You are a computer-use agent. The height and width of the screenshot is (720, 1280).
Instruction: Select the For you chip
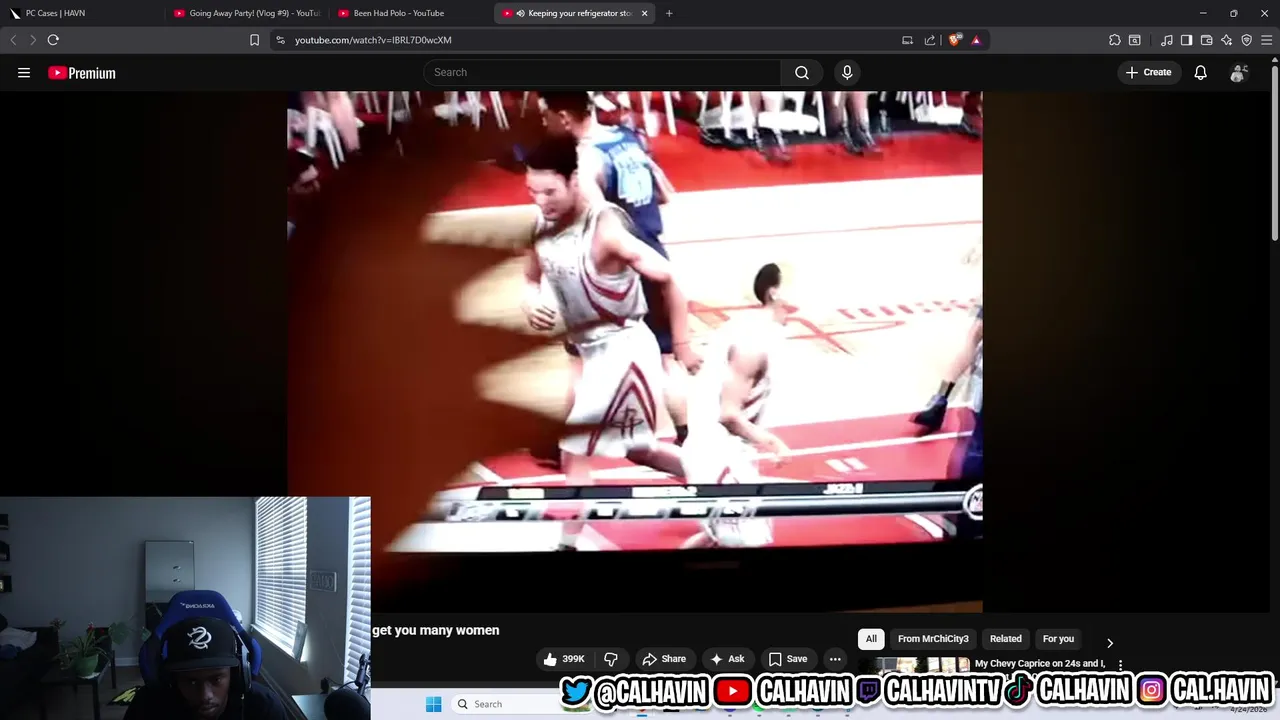(x=1058, y=639)
